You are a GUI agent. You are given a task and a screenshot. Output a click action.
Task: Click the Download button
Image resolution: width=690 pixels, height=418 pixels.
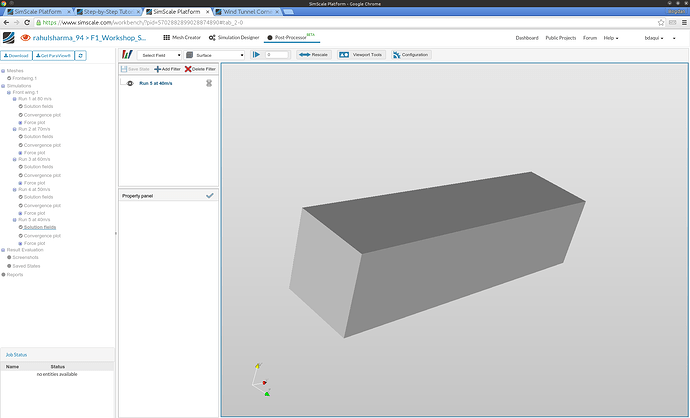click(18, 56)
